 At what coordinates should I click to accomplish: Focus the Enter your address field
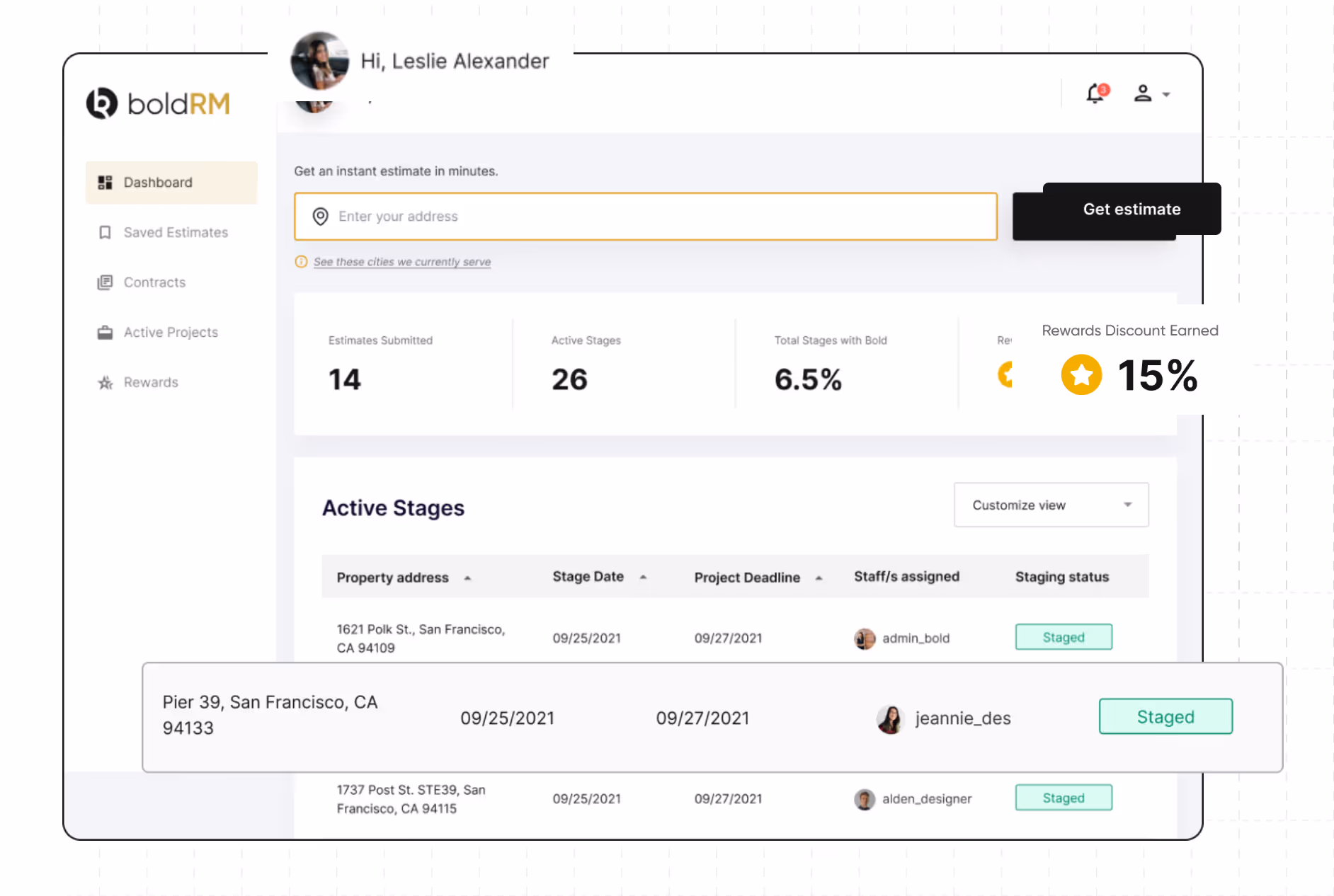[x=646, y=217]
